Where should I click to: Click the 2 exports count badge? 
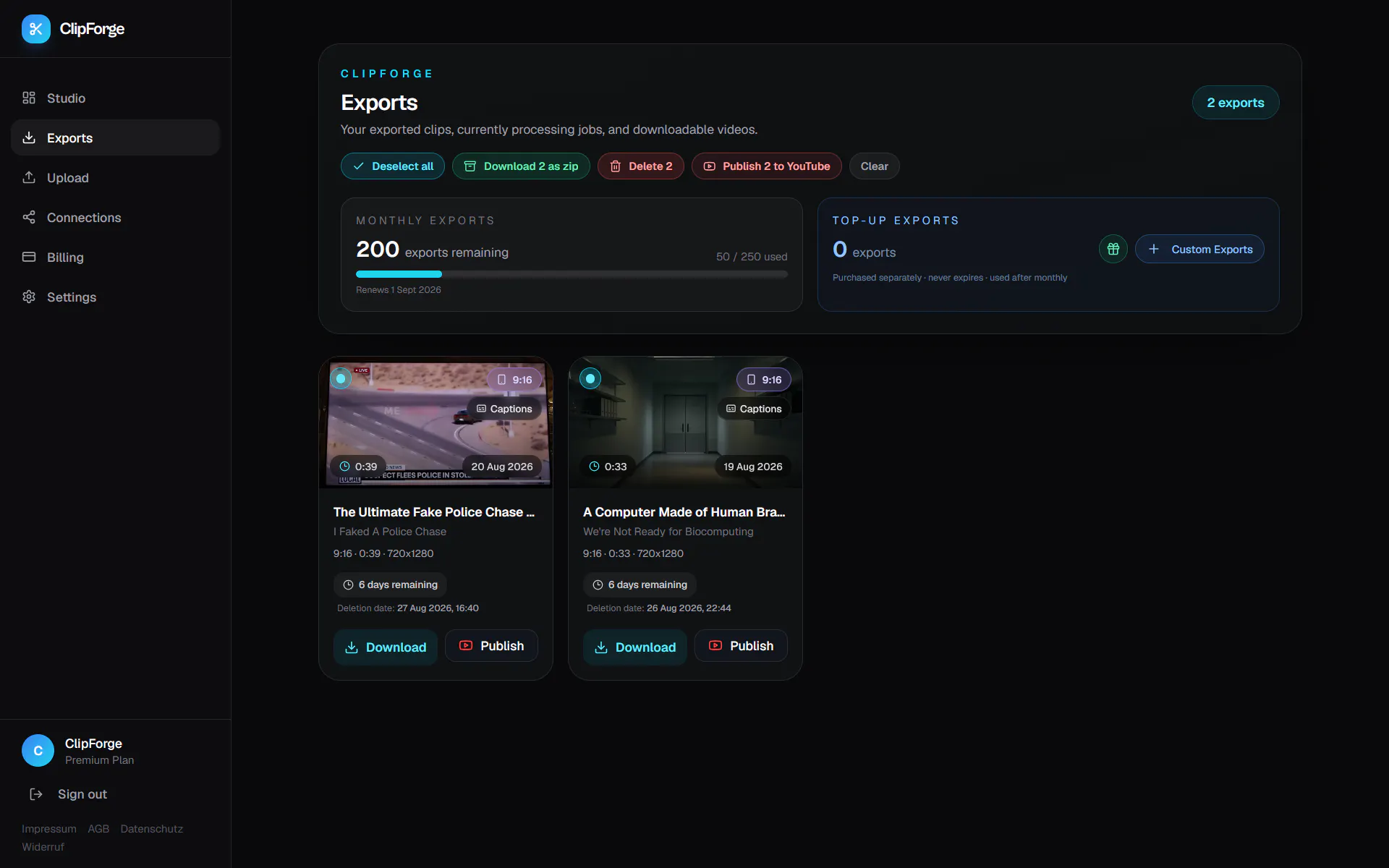click(x=1236, y=103)
